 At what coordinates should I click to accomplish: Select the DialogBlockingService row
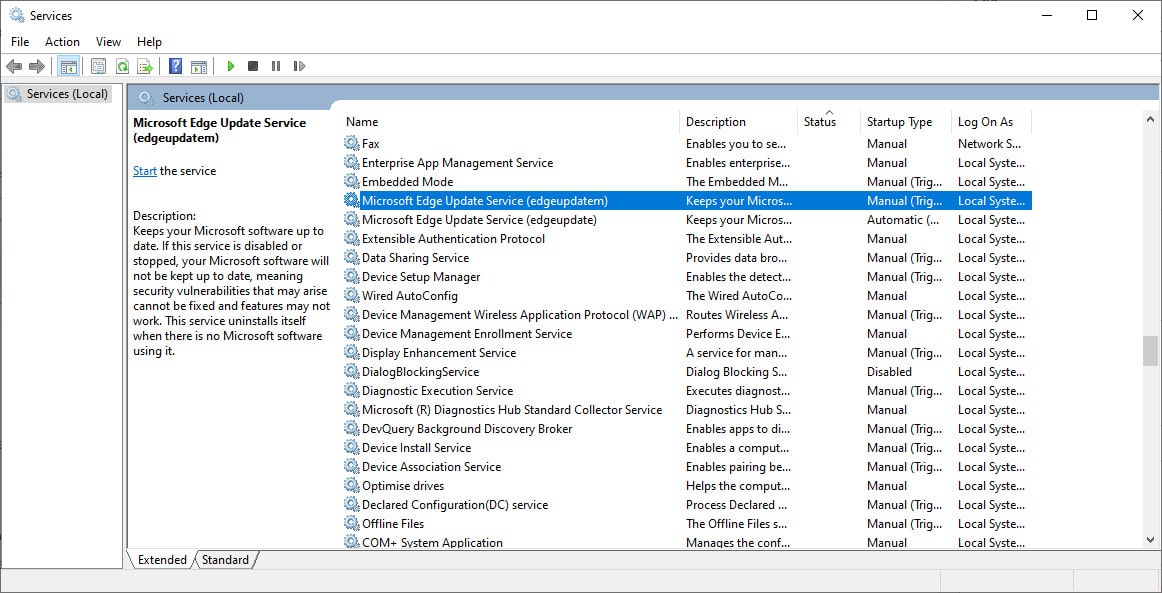(420, 372)
